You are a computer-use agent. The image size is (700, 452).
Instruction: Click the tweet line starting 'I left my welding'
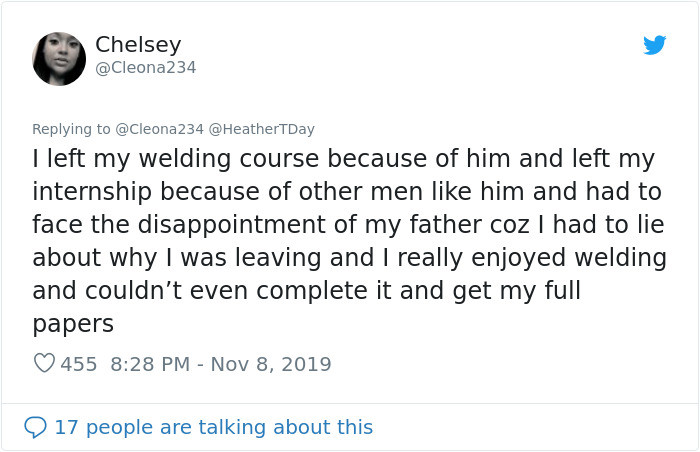343,159
